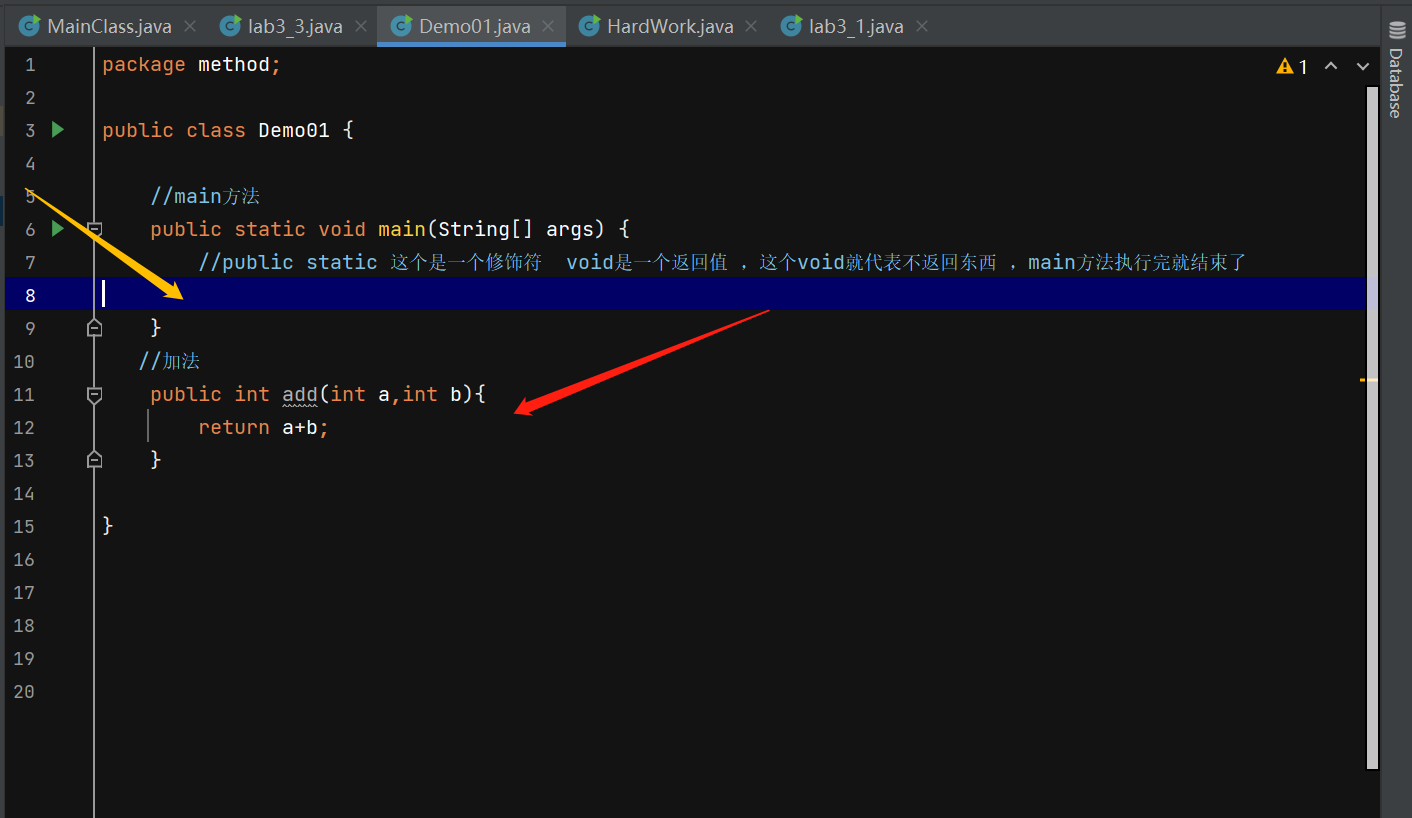1412x818 pixels.
Task: Click the lab3_3.java class file icon
Action: point(231,25)
